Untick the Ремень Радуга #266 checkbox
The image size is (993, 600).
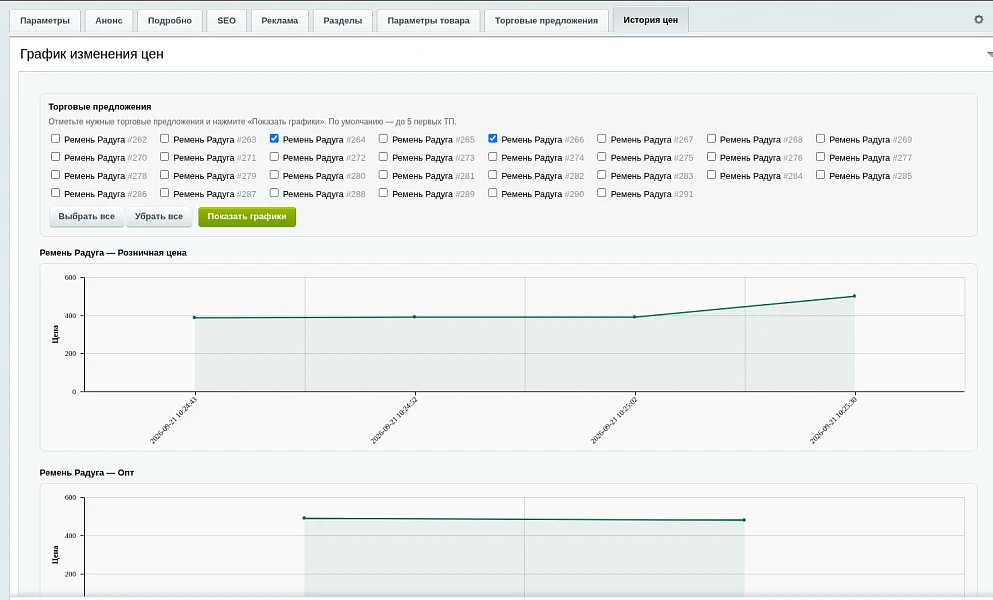click(493, 139)
